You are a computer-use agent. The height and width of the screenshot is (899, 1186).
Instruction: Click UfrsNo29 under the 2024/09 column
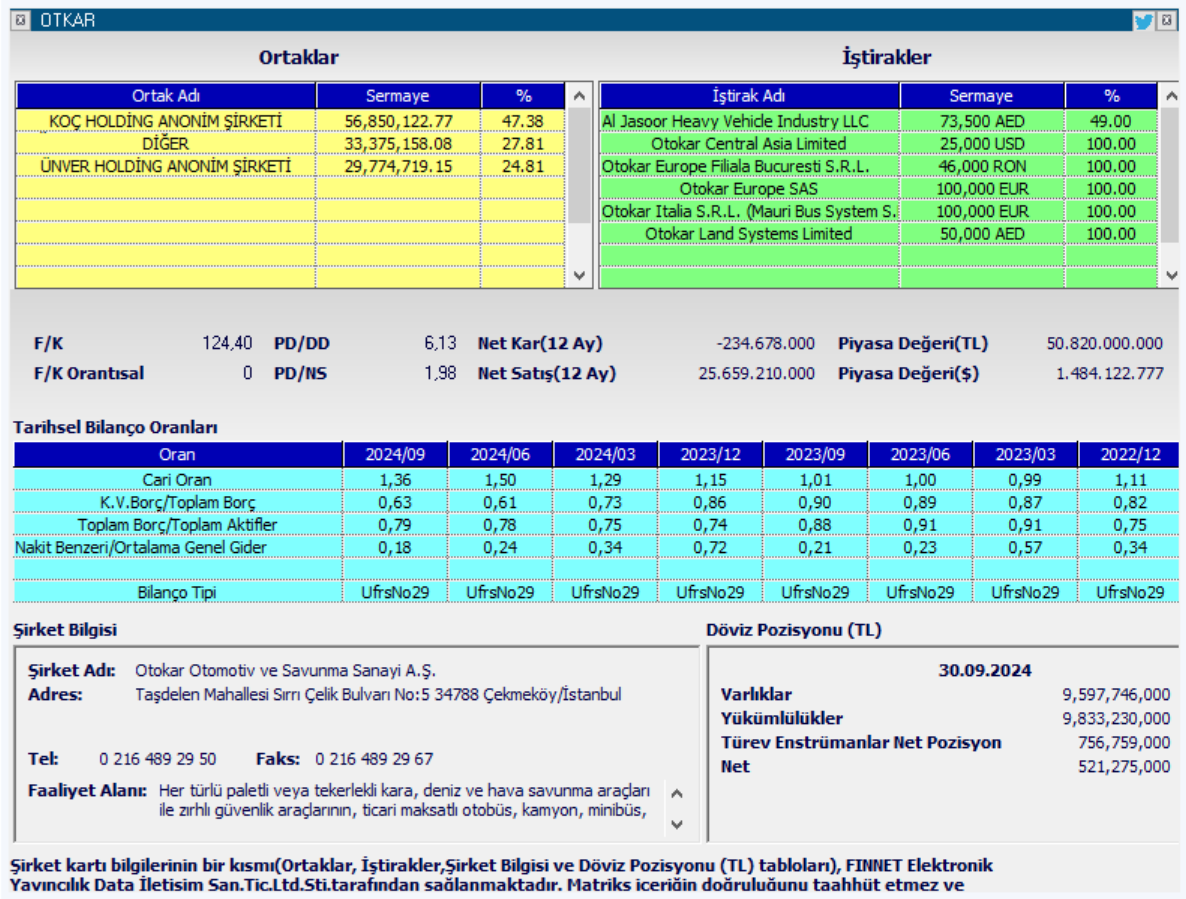click(x=395, y=592)
